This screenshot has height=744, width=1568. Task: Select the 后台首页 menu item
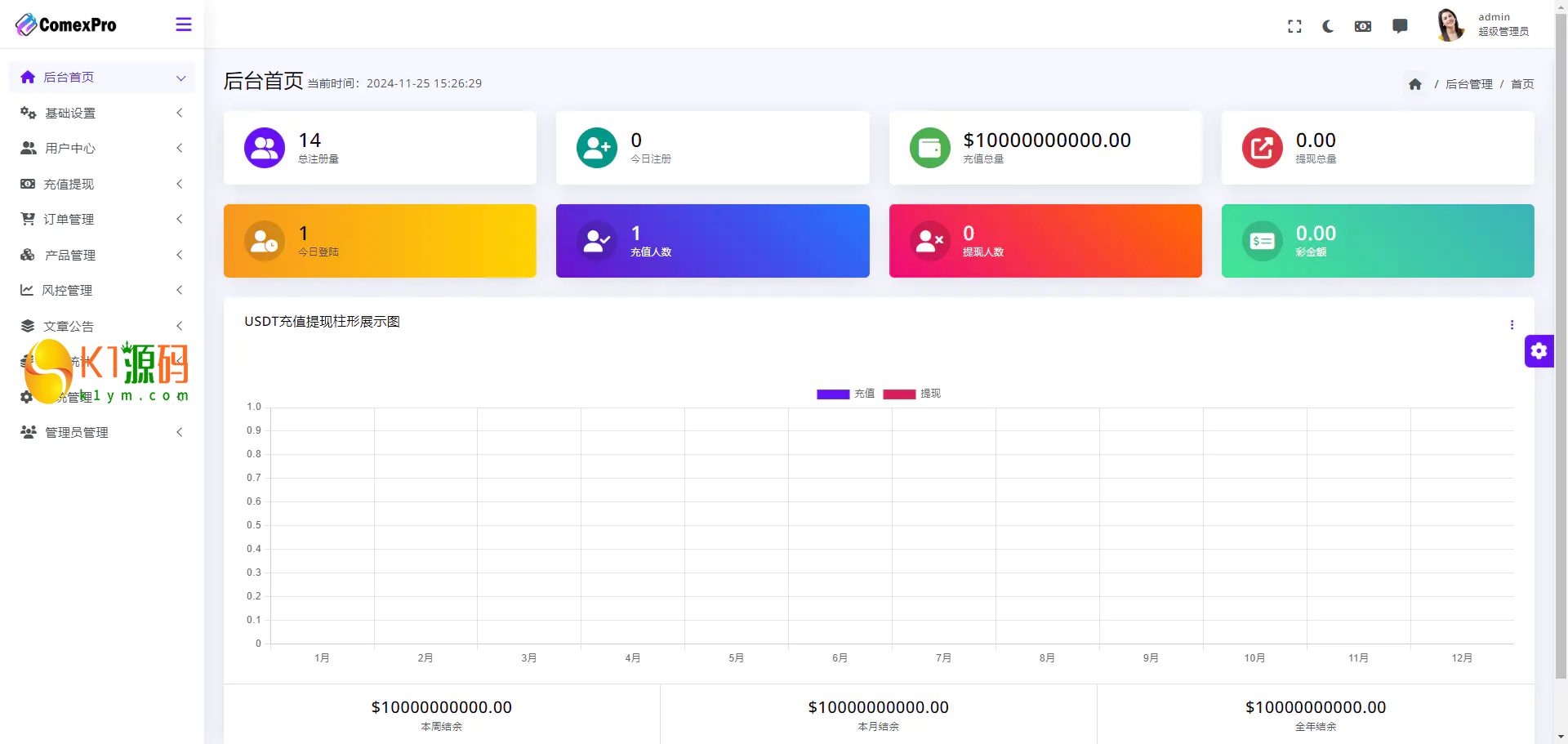pos(102,77)
